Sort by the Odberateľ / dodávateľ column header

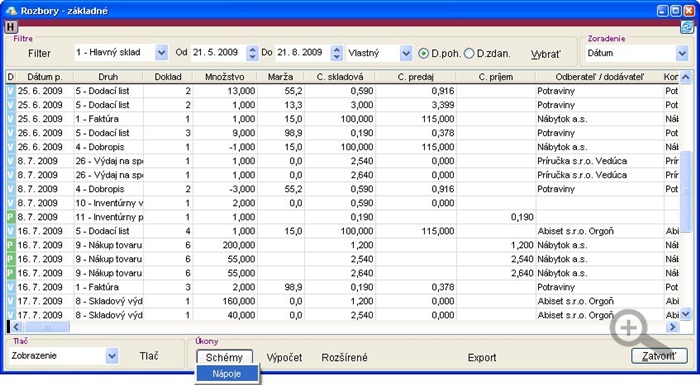[600, 77]
